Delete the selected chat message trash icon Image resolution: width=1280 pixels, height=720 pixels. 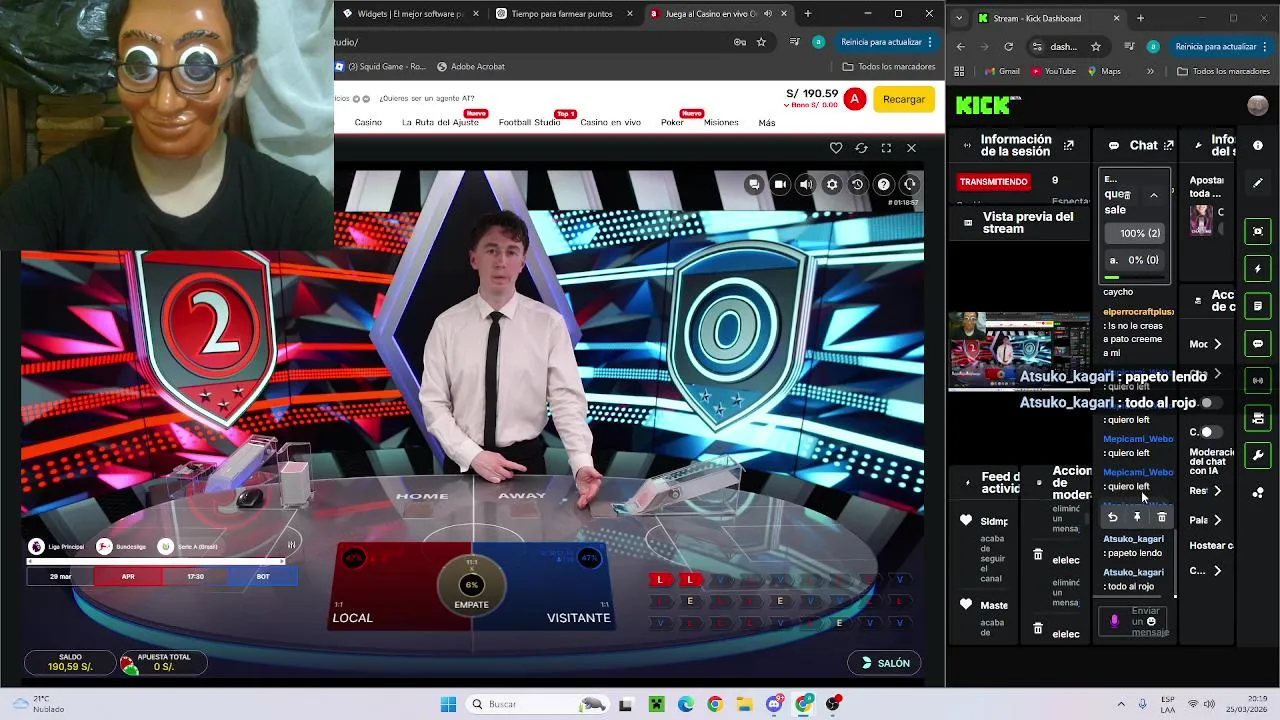(1161, 517)
